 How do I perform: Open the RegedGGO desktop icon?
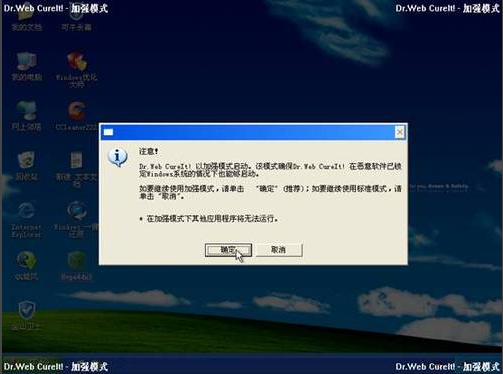click(x=77, y=266)
